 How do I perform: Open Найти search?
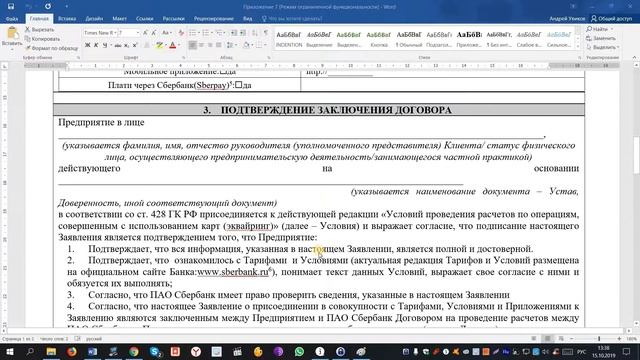[x=600, y=29]
